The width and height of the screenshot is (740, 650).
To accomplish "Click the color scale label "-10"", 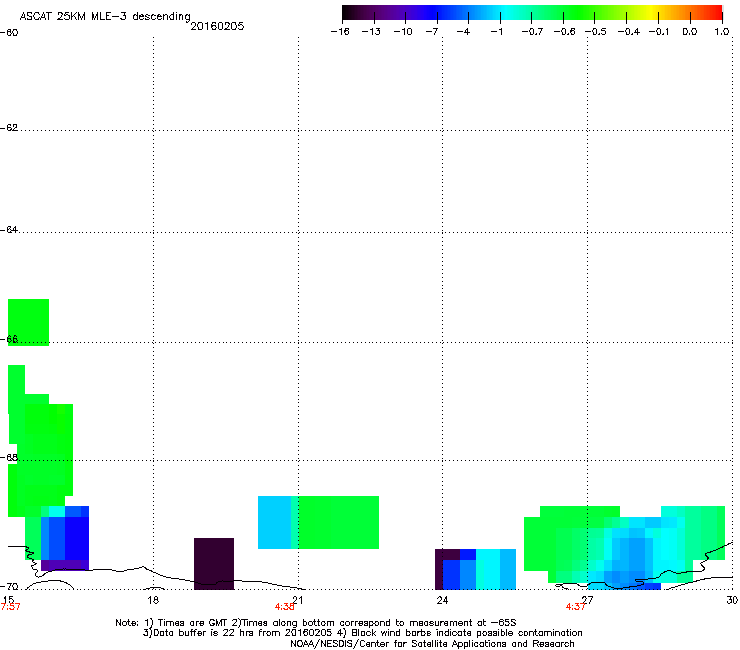I will tap(403, 32).
